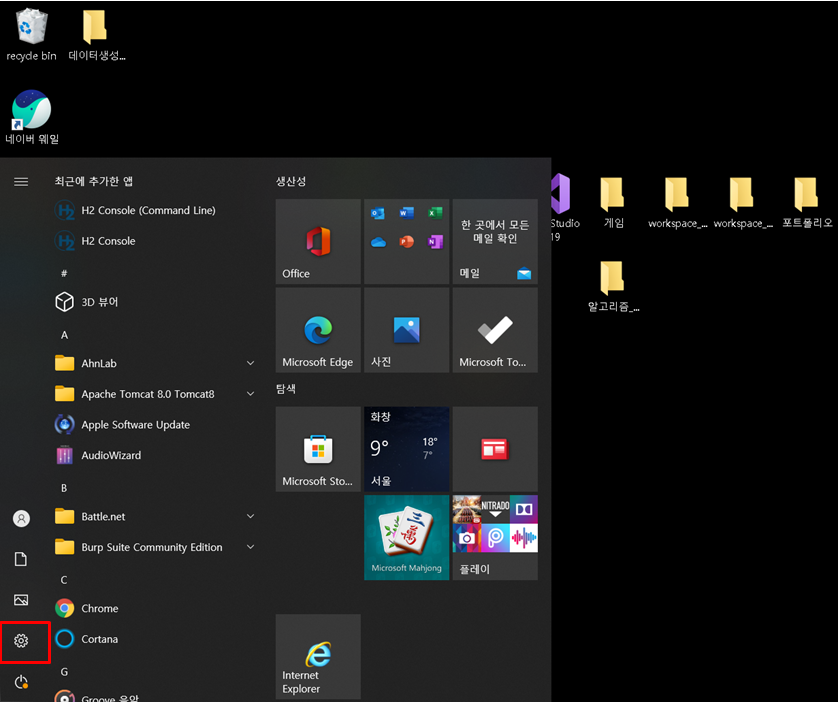
Task: Open the 사진 (Photos) tile
Action: [407, 330]
